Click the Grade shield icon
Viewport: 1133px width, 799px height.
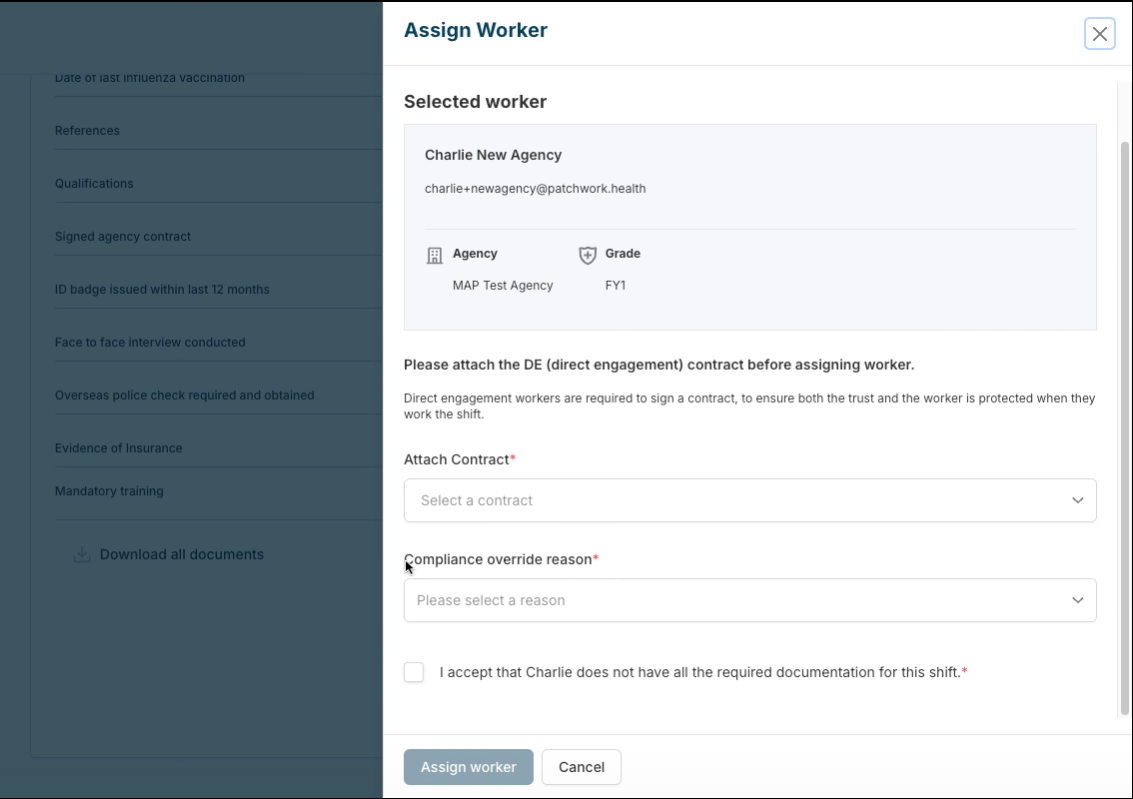coord(587,255)
